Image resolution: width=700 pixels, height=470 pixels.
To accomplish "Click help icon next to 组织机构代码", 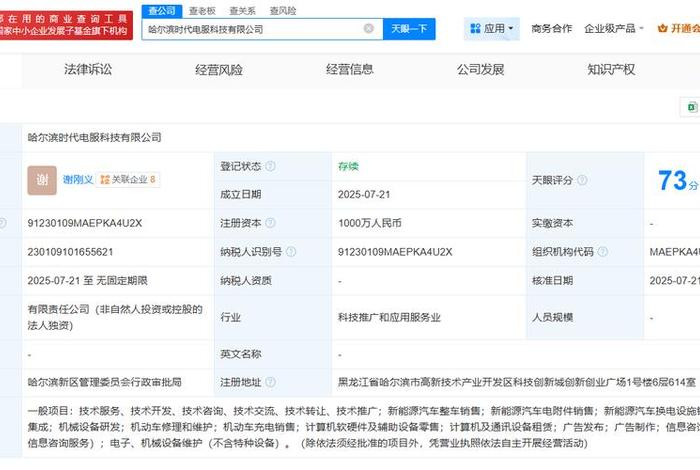I will (603, 252).
